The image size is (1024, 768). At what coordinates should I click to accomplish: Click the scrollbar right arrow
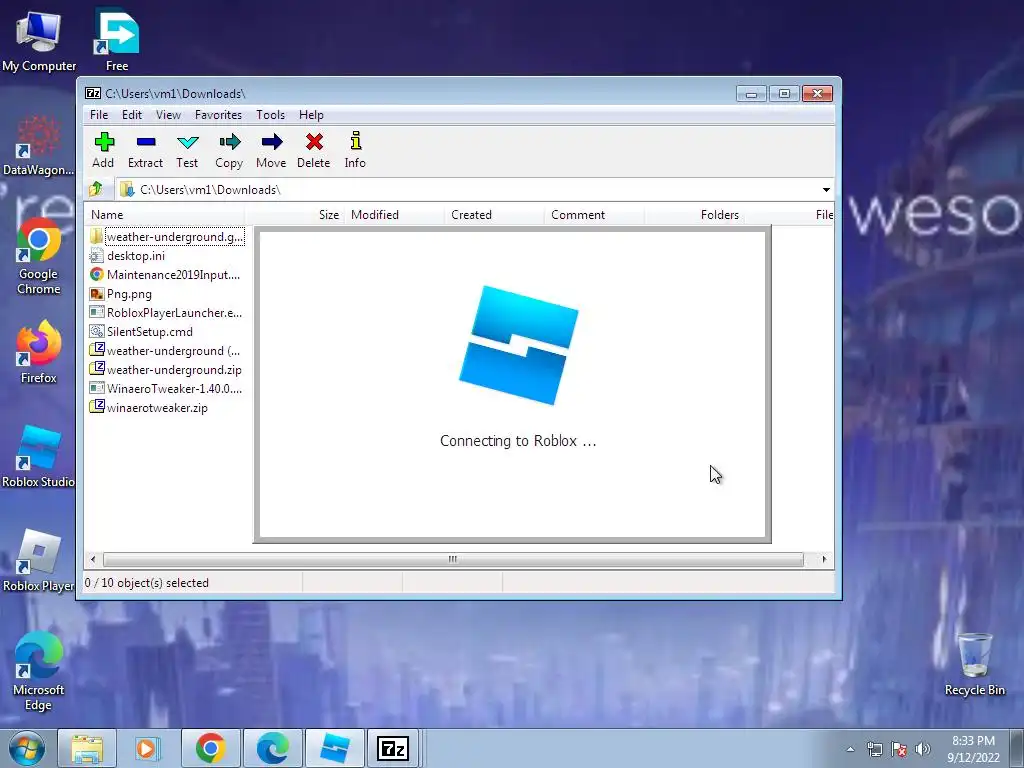[x=824, y=560]
